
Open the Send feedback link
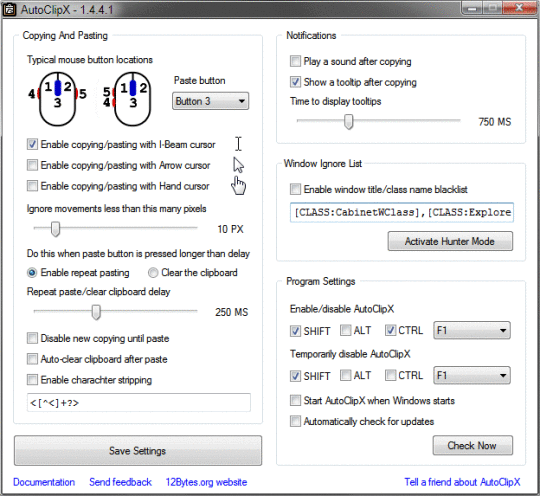(121, 482)
